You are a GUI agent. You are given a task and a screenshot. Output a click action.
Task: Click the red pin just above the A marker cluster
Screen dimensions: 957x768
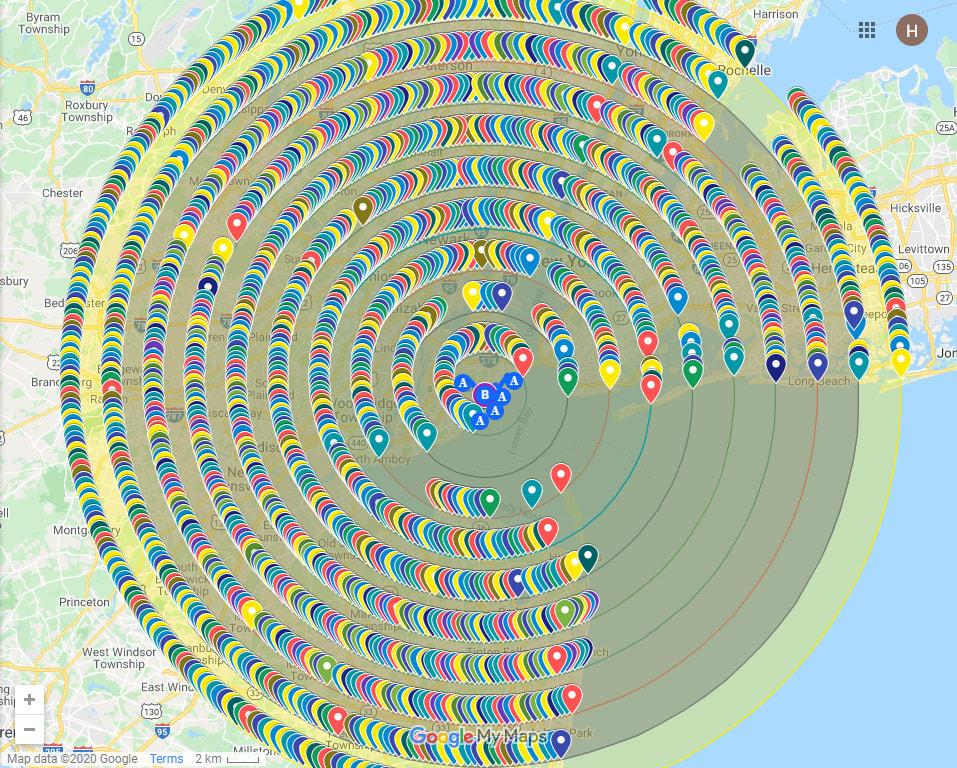click(x=525, y=357)
